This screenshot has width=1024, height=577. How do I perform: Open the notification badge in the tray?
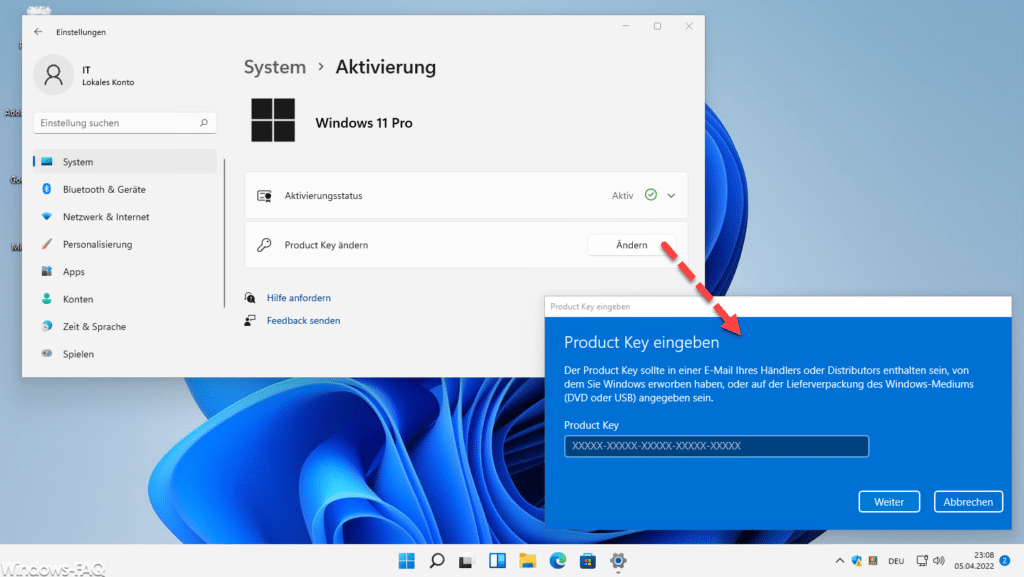tap(1005, 561)
